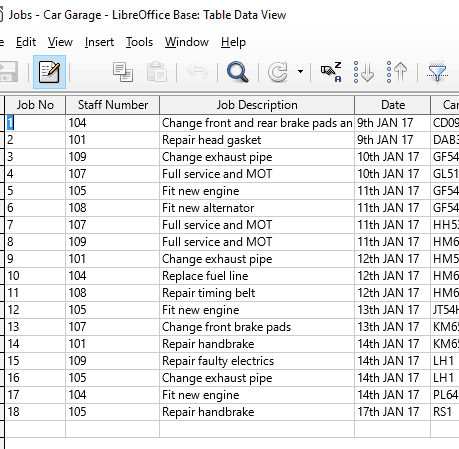Expand the Refresh dropdown arrow
Screen dimensions: 459x449
(300, 72)
